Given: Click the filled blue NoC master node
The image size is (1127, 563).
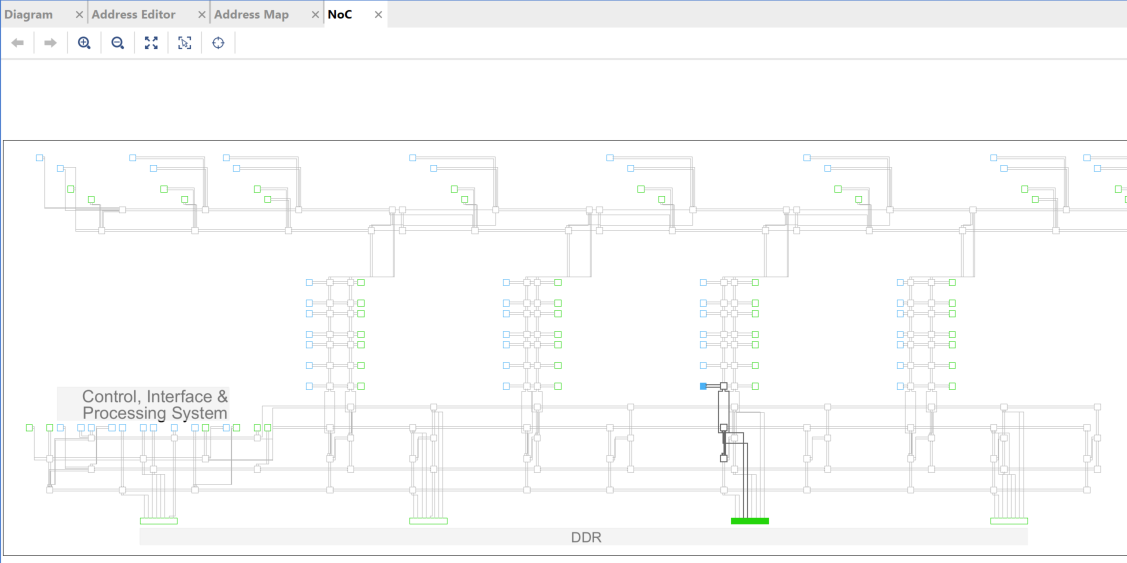Looking at the screenshot, I should point(703,386).
